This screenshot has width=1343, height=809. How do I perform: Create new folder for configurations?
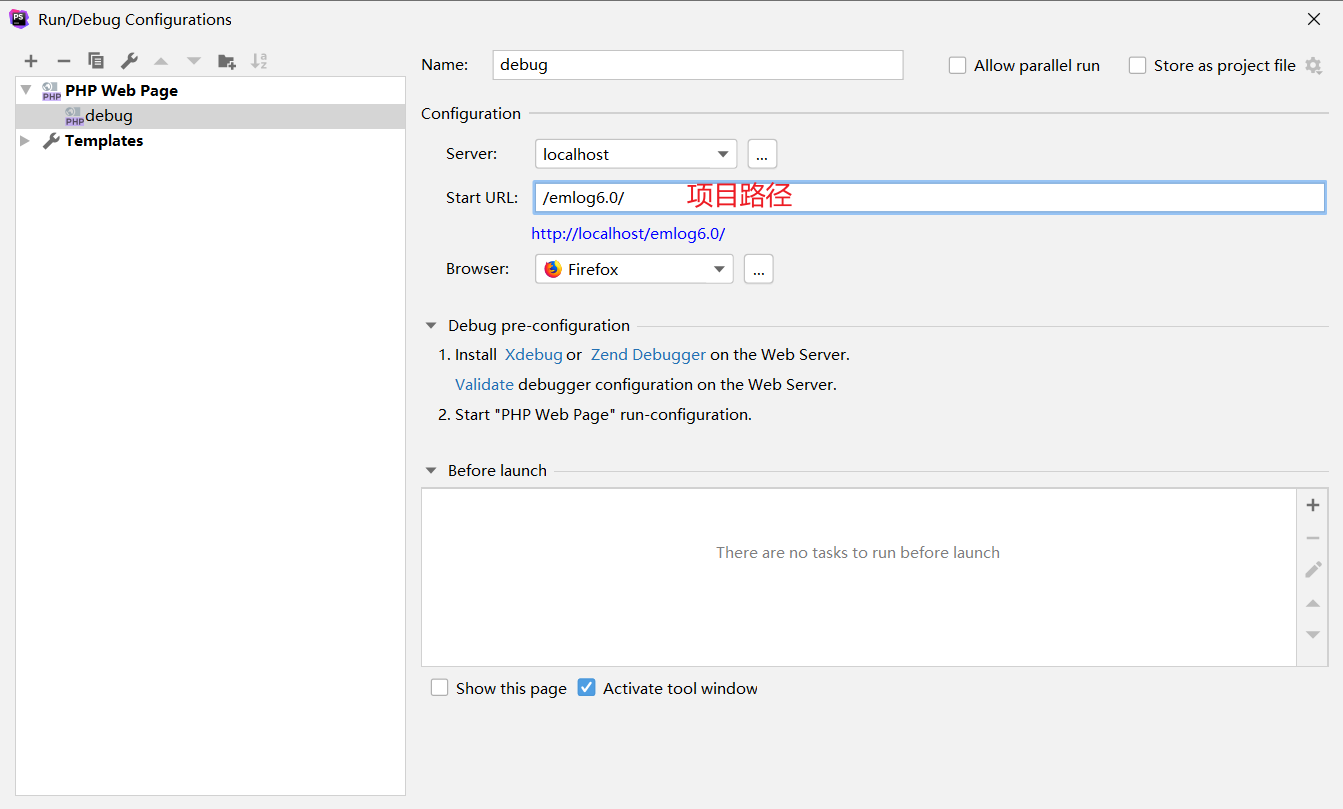point(227,61)
